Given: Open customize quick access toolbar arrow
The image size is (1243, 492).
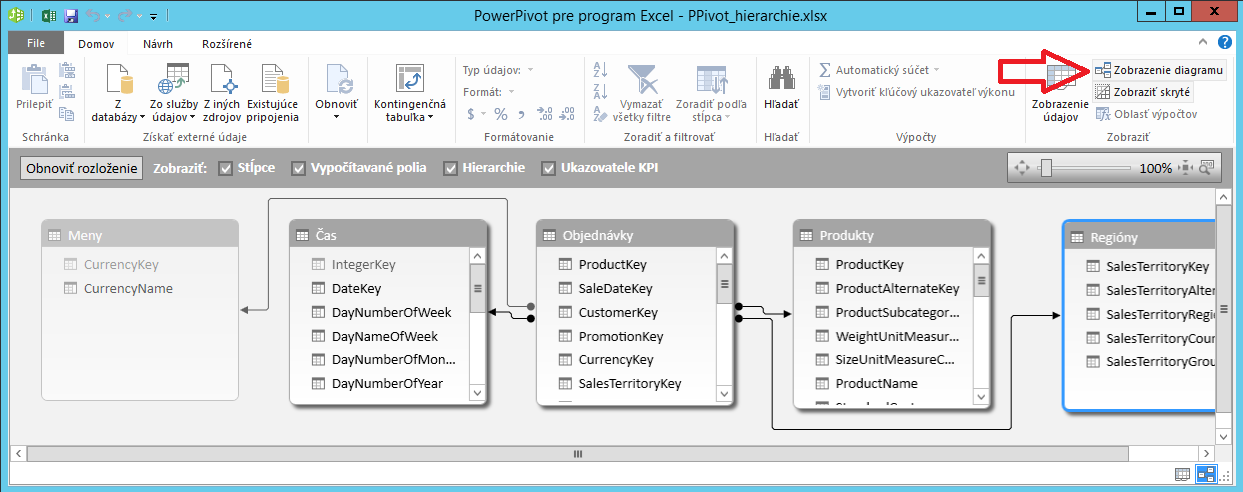Looking at the screenshot, I should [x=154, y=17].
